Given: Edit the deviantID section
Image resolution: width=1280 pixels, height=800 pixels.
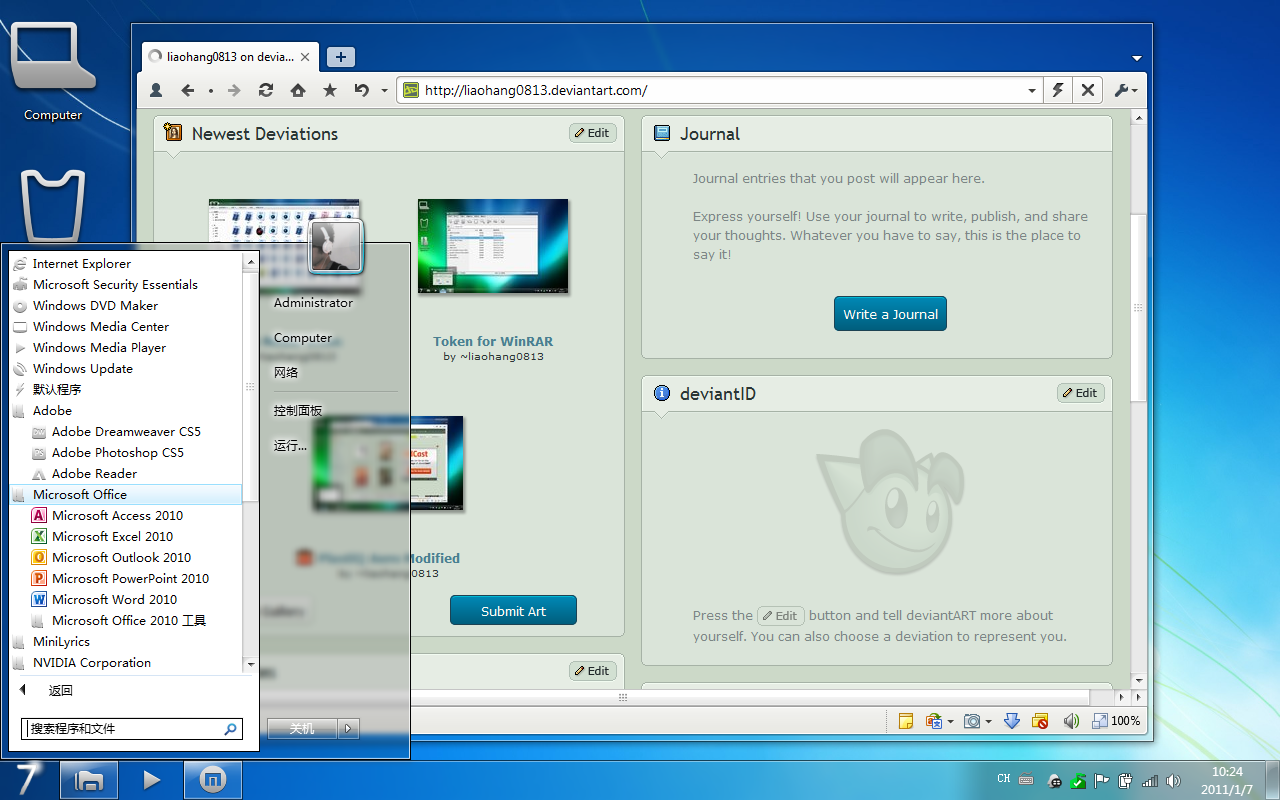Looking at the screenshot, I should click(1080, 393).
